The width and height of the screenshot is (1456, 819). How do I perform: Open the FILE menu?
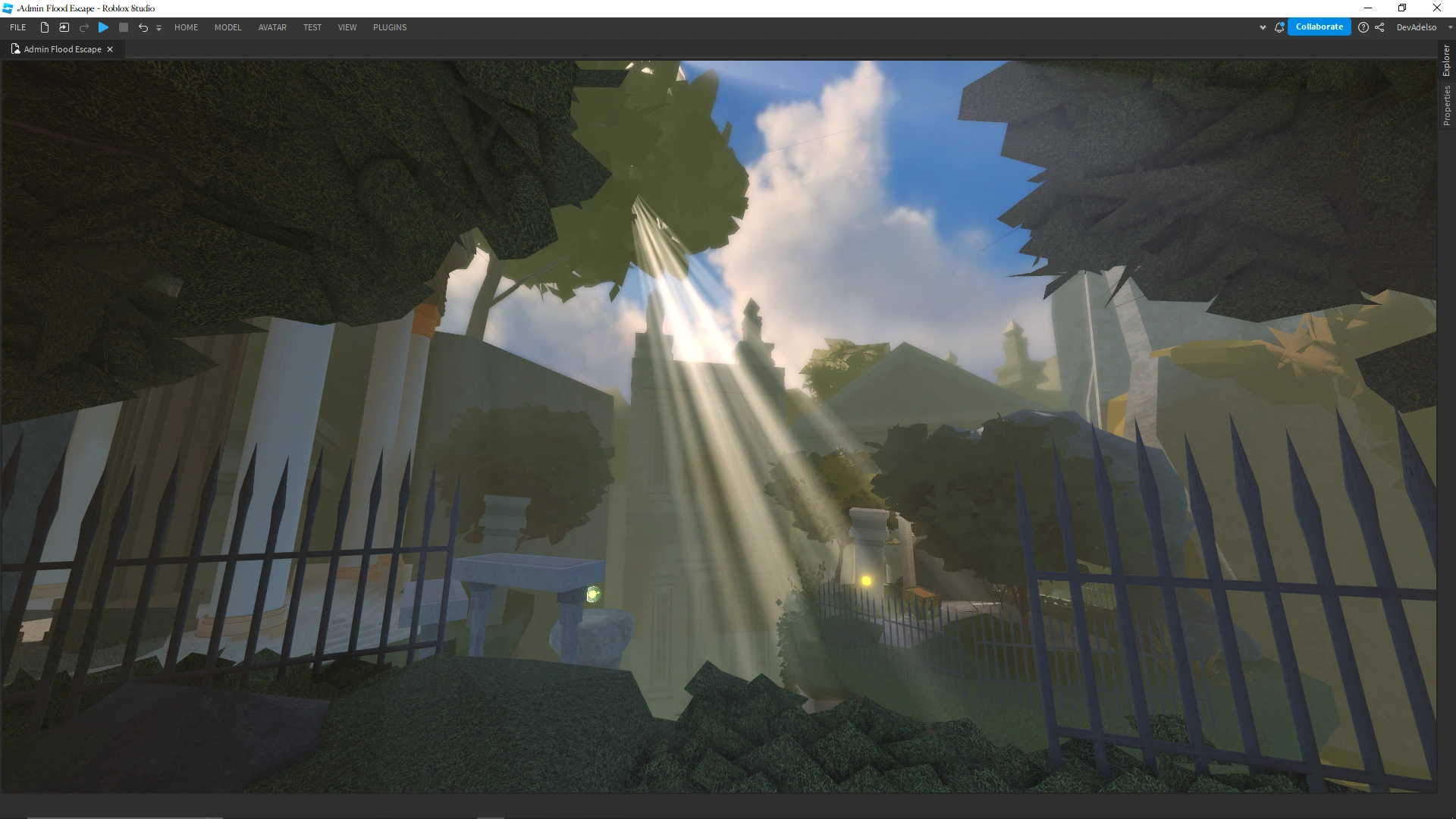(18, 27)
